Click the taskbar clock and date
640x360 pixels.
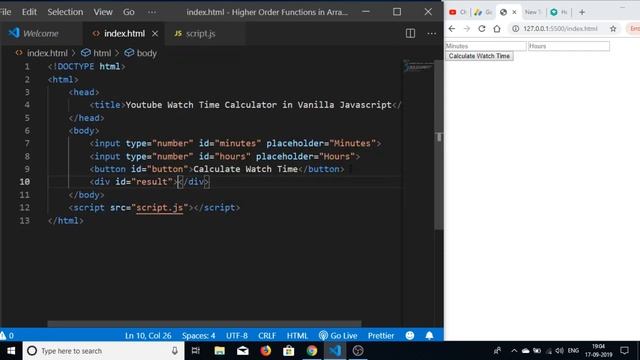(x=598, y=351)
